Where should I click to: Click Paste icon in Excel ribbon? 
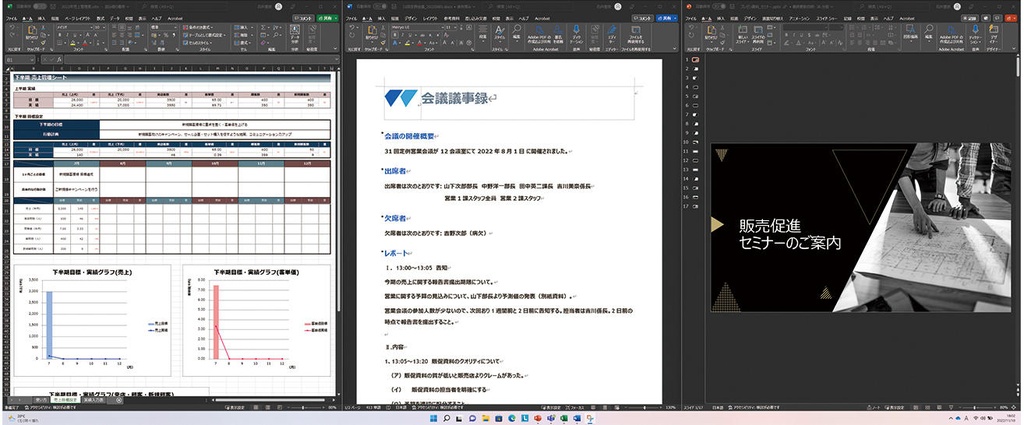coord(31,31)
